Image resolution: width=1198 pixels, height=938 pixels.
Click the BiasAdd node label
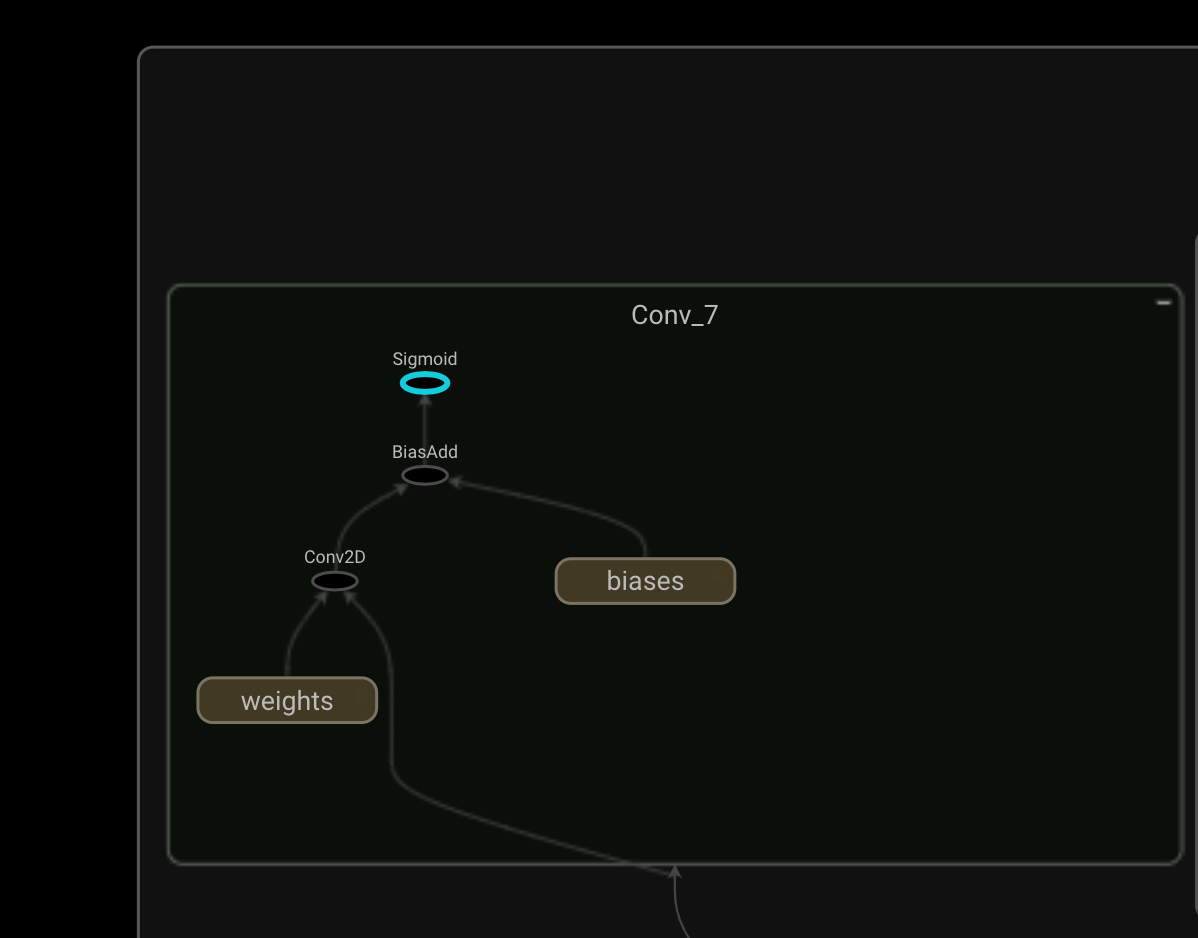pyautogui.click(x=425, y=452)
